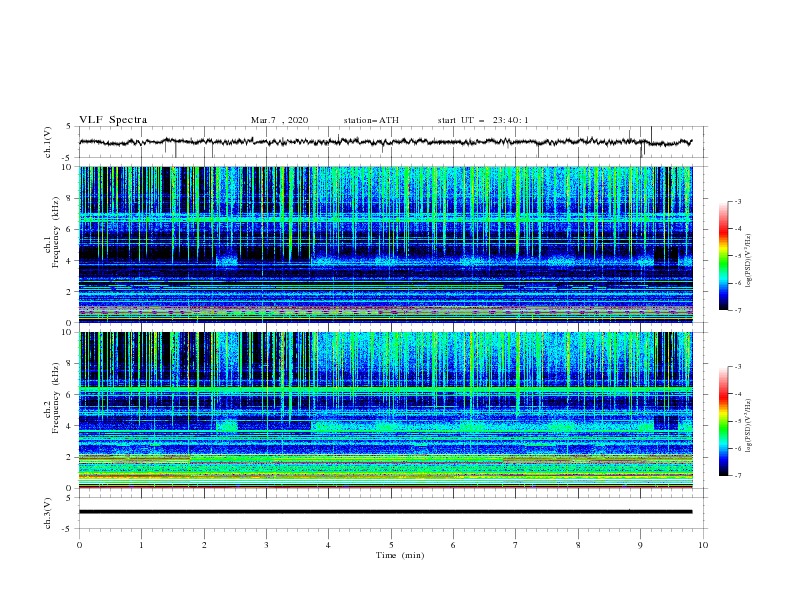Click the 'ch.1(V)' waveform axis label
The width and height of the screenshot is (792, 612).
click(48, 142)
